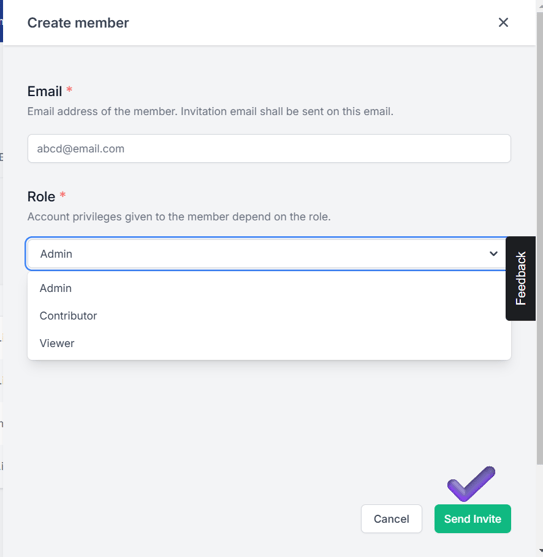Viewport: 543px width, 557px height.
Task: Focus the abcd@email.com email field
Action: pos(269,148)
